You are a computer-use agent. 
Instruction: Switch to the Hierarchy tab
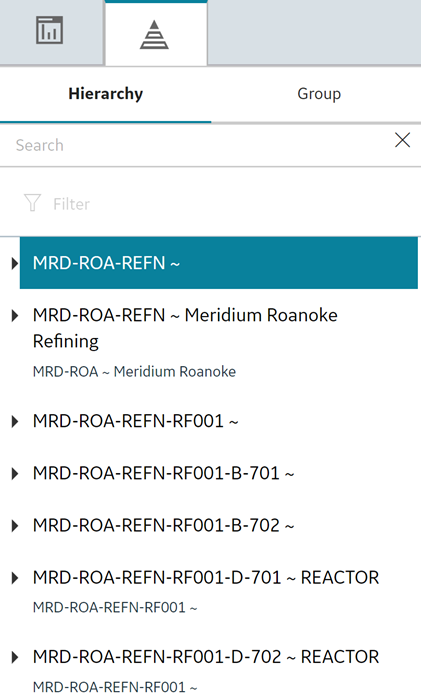point(105,94)
